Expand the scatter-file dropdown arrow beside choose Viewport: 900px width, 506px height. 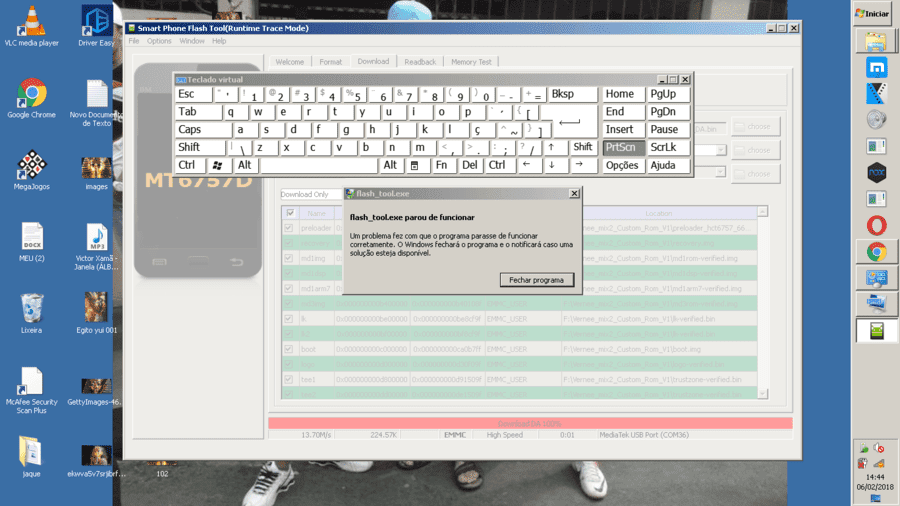[720, 150]
